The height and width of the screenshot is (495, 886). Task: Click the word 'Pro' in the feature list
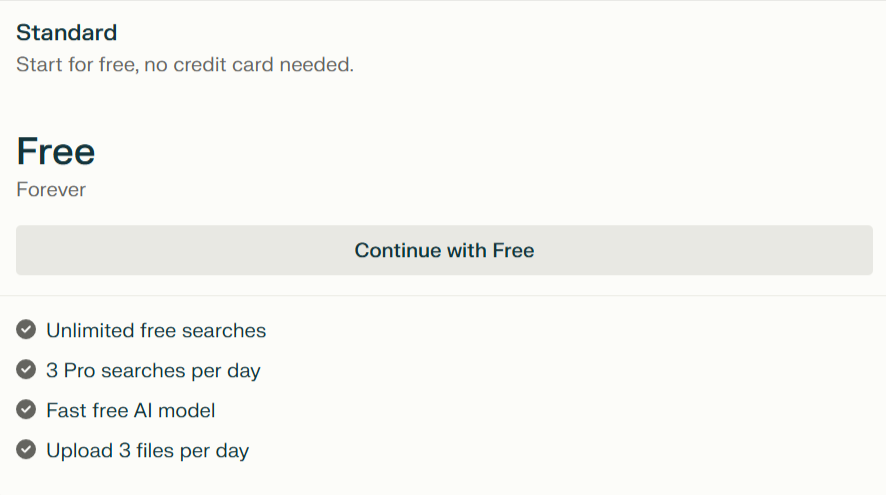[79, 371]
